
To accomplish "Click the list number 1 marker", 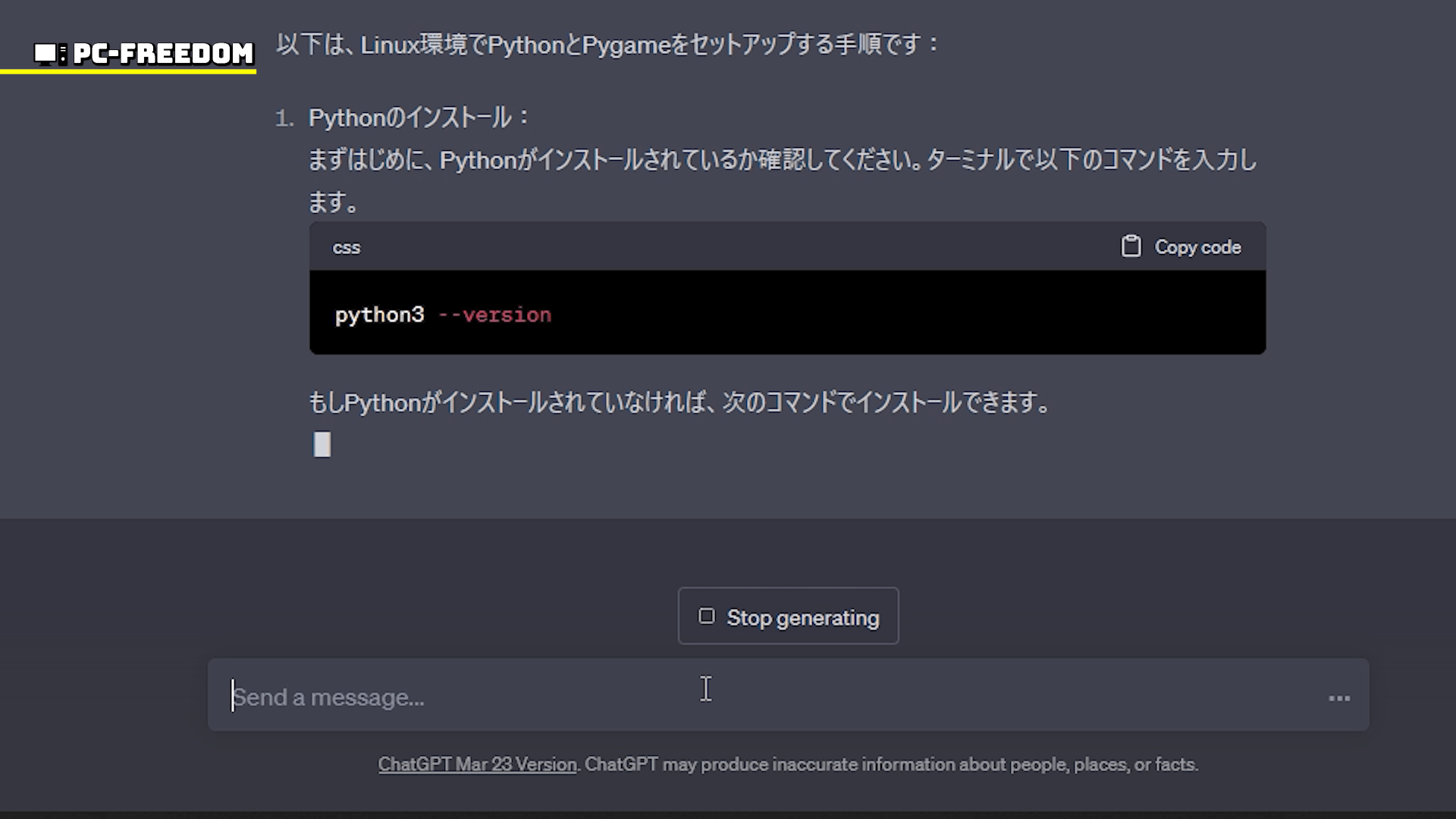I will click(x=284, y=118).
